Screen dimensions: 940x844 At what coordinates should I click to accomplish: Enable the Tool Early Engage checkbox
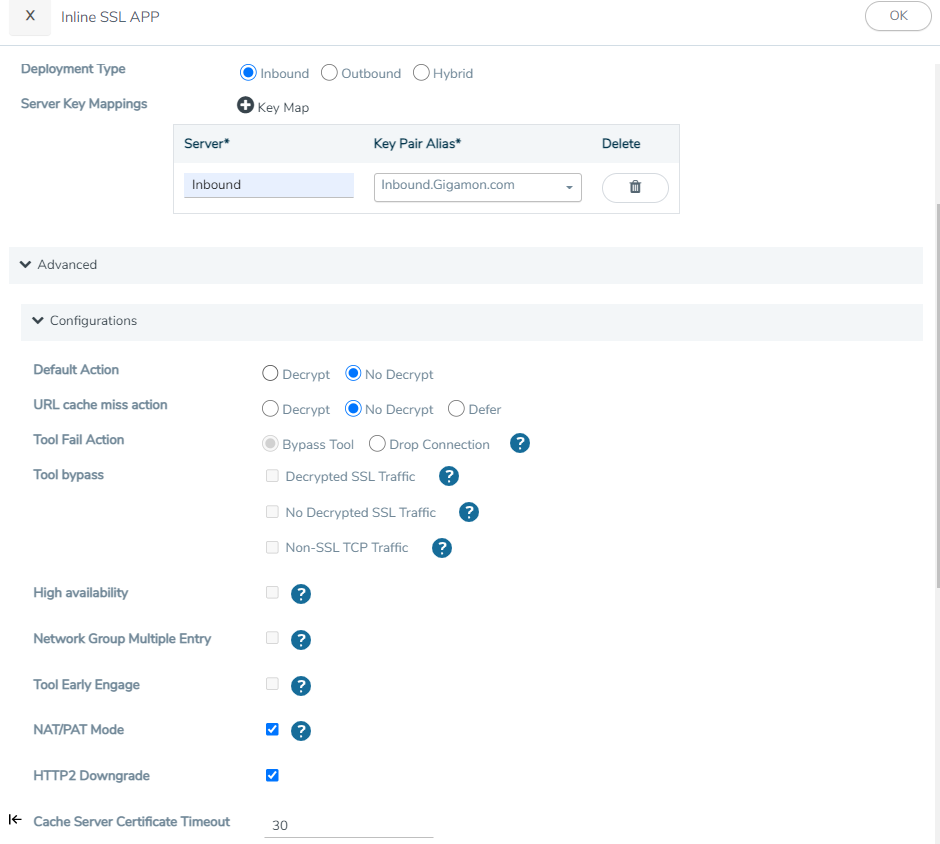click(x=272, y=685)
